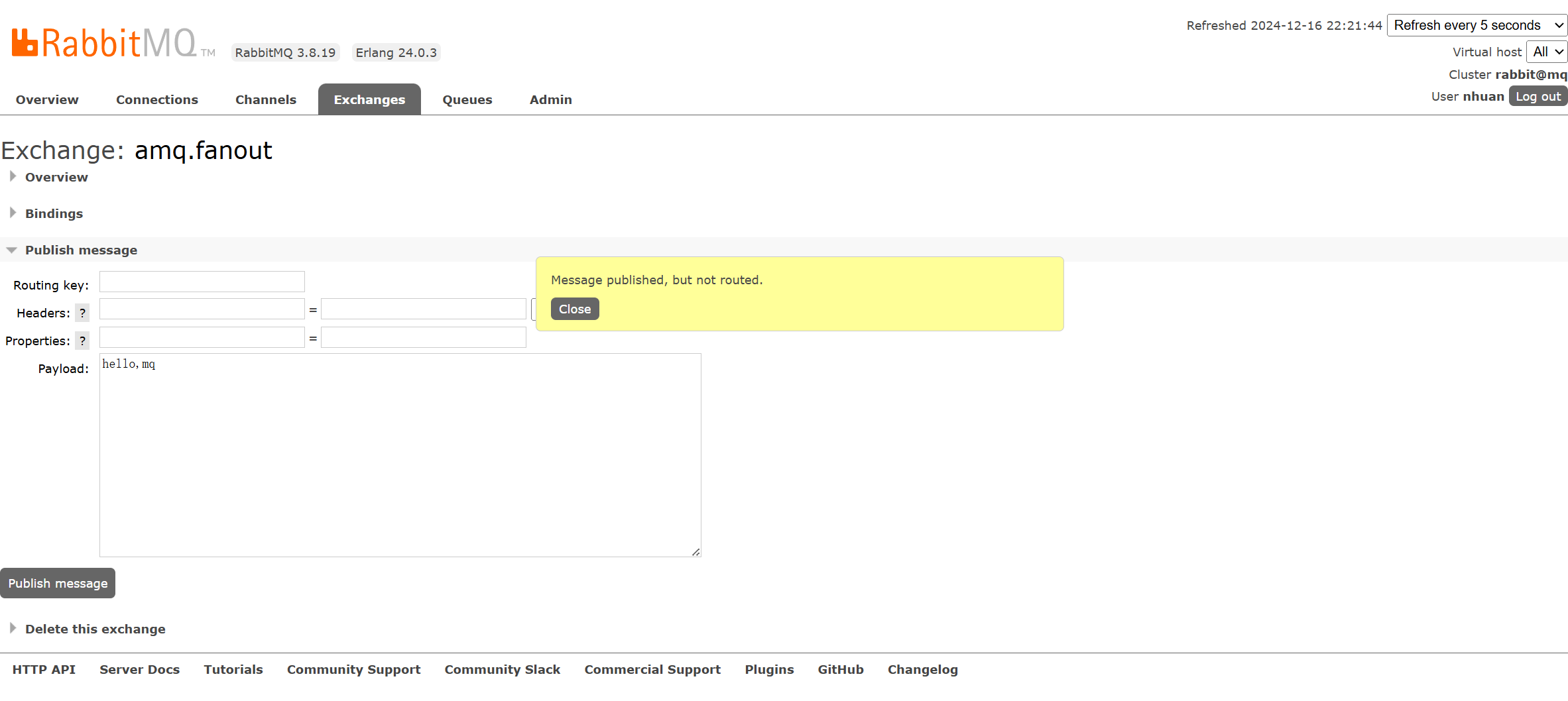1568x701 pixels.
Task: Click the Properties value input field
Action: click(x=424, y=337)
